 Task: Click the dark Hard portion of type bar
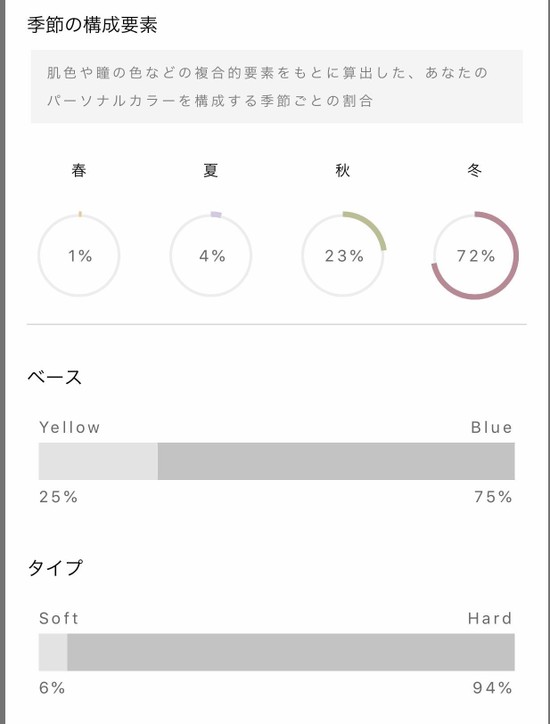coord(291,652)
